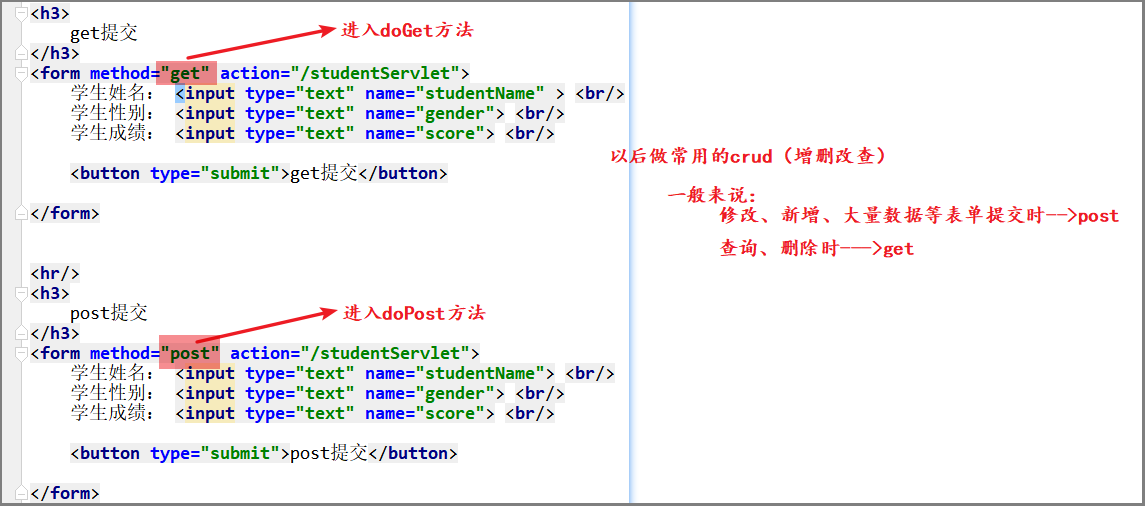Collapse the fold marker beside the second <h3> tag
This screenshot has height=506, width=1145.
tap(22, 293)
